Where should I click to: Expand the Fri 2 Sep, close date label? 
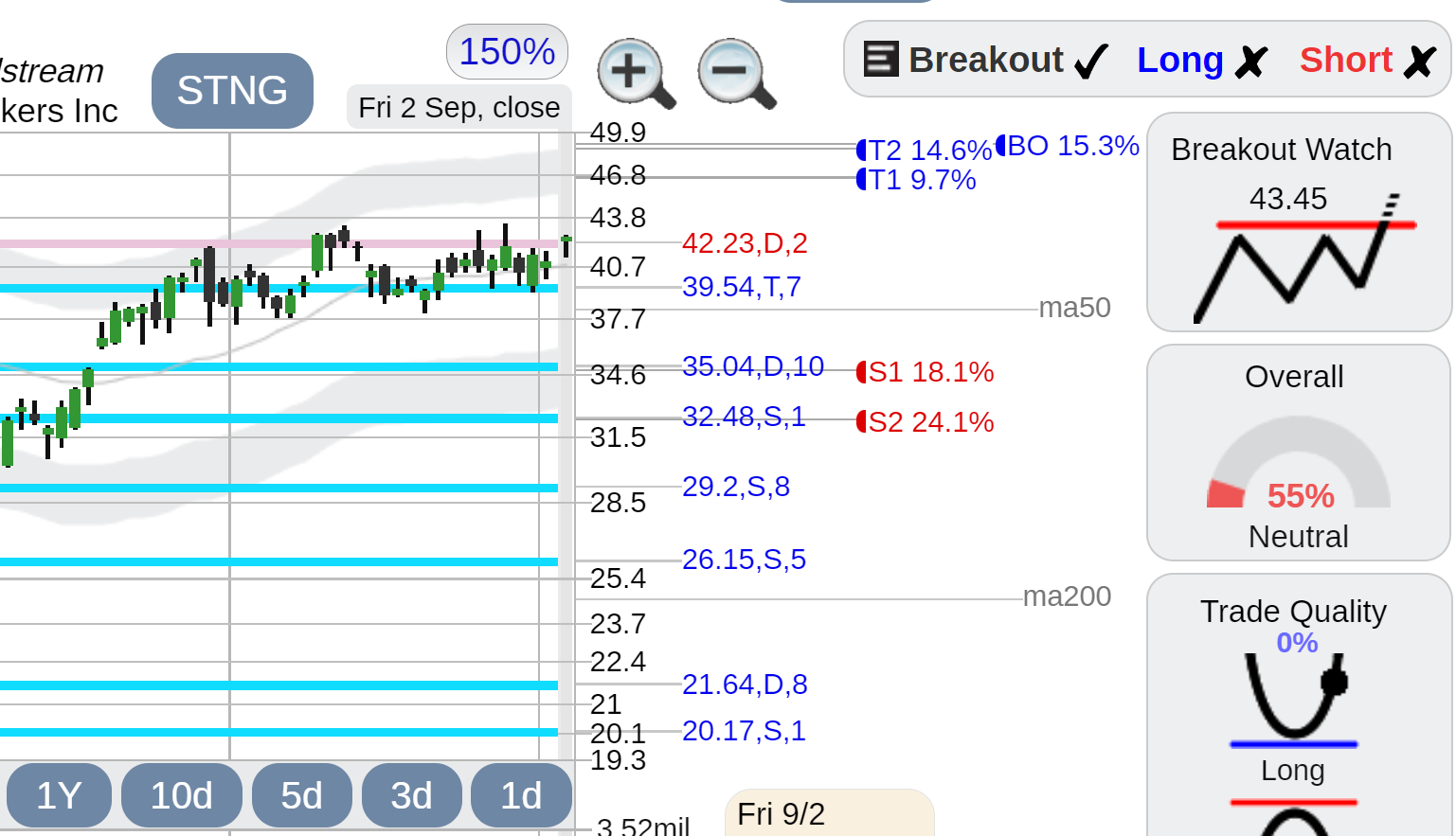pyautogui.click(x=458, y=107)
